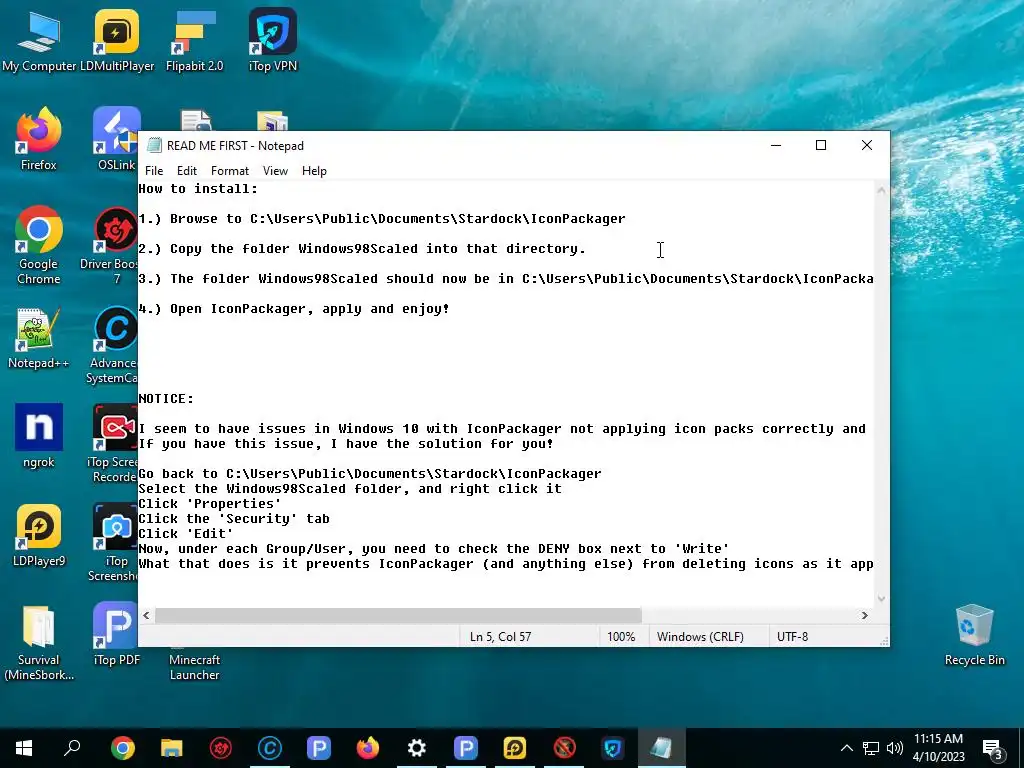Open File Explorer from the taskbar

(x=172, y=748)
